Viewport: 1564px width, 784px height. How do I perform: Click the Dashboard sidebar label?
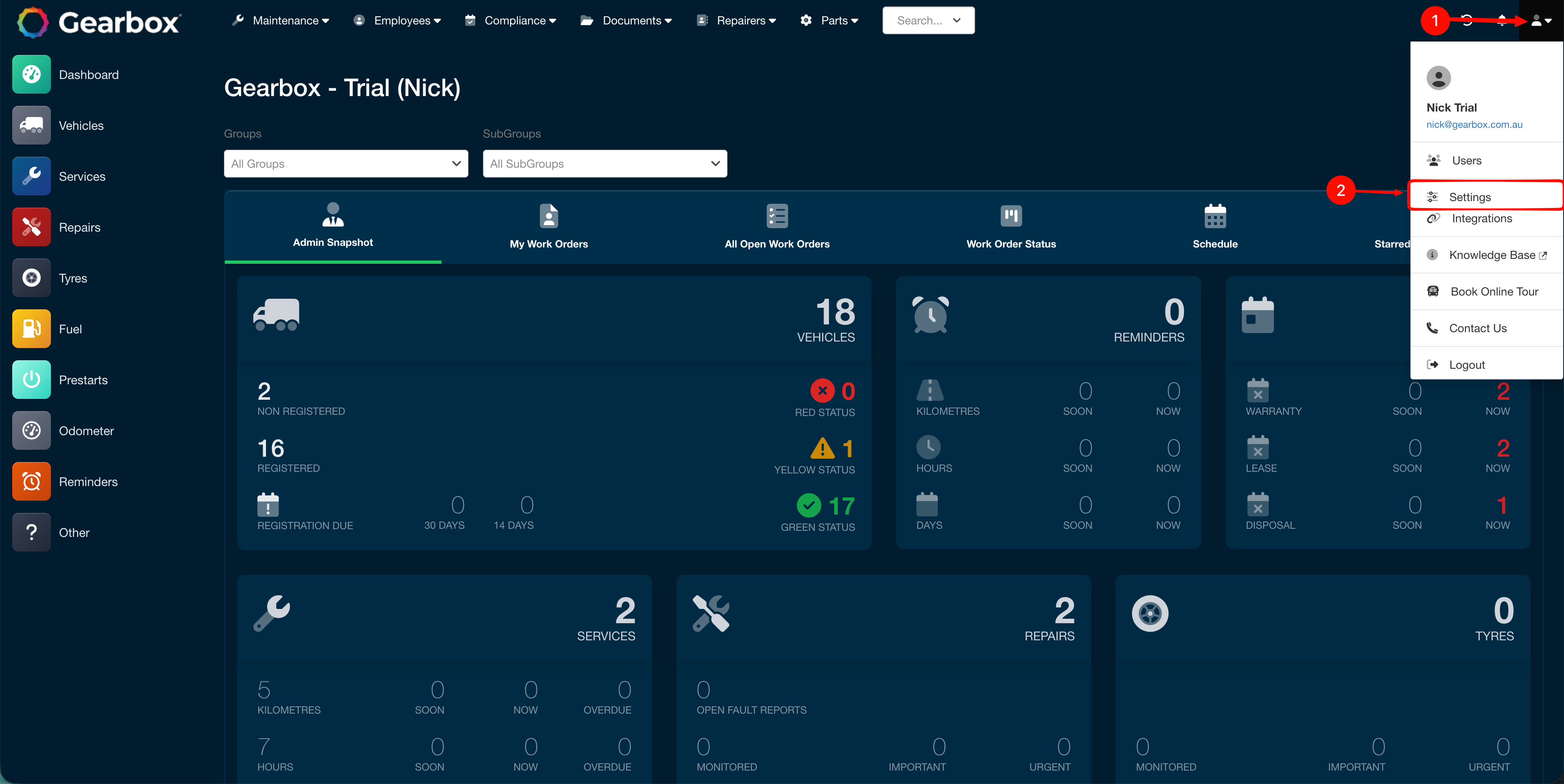(89, 74)
